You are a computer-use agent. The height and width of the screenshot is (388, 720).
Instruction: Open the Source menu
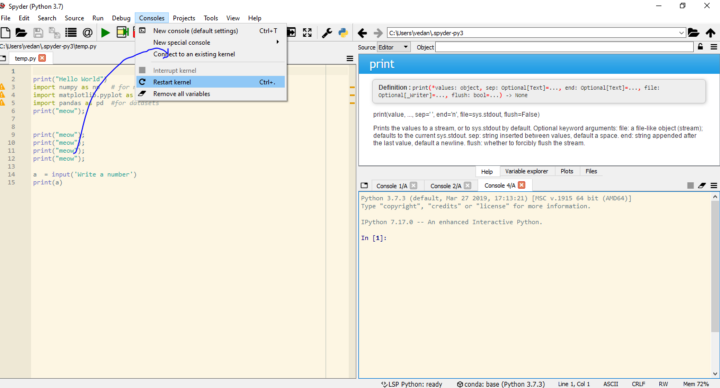pos(74,18)
